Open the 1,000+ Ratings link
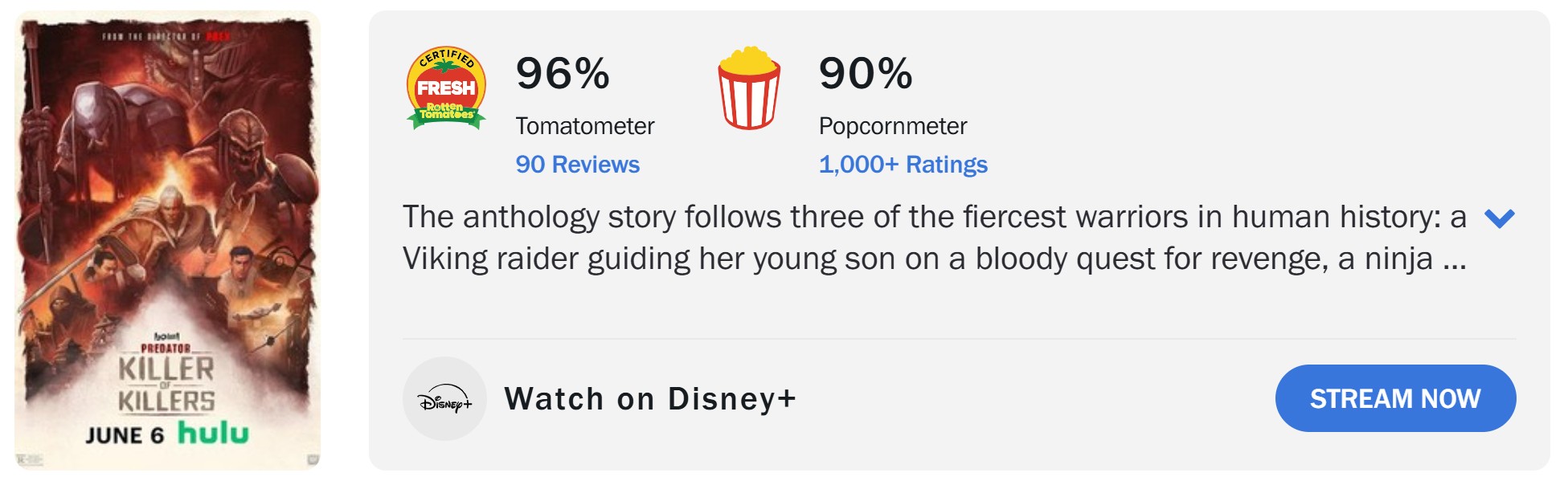Viewport: 1568px width, 485px height. pos(903,165)
